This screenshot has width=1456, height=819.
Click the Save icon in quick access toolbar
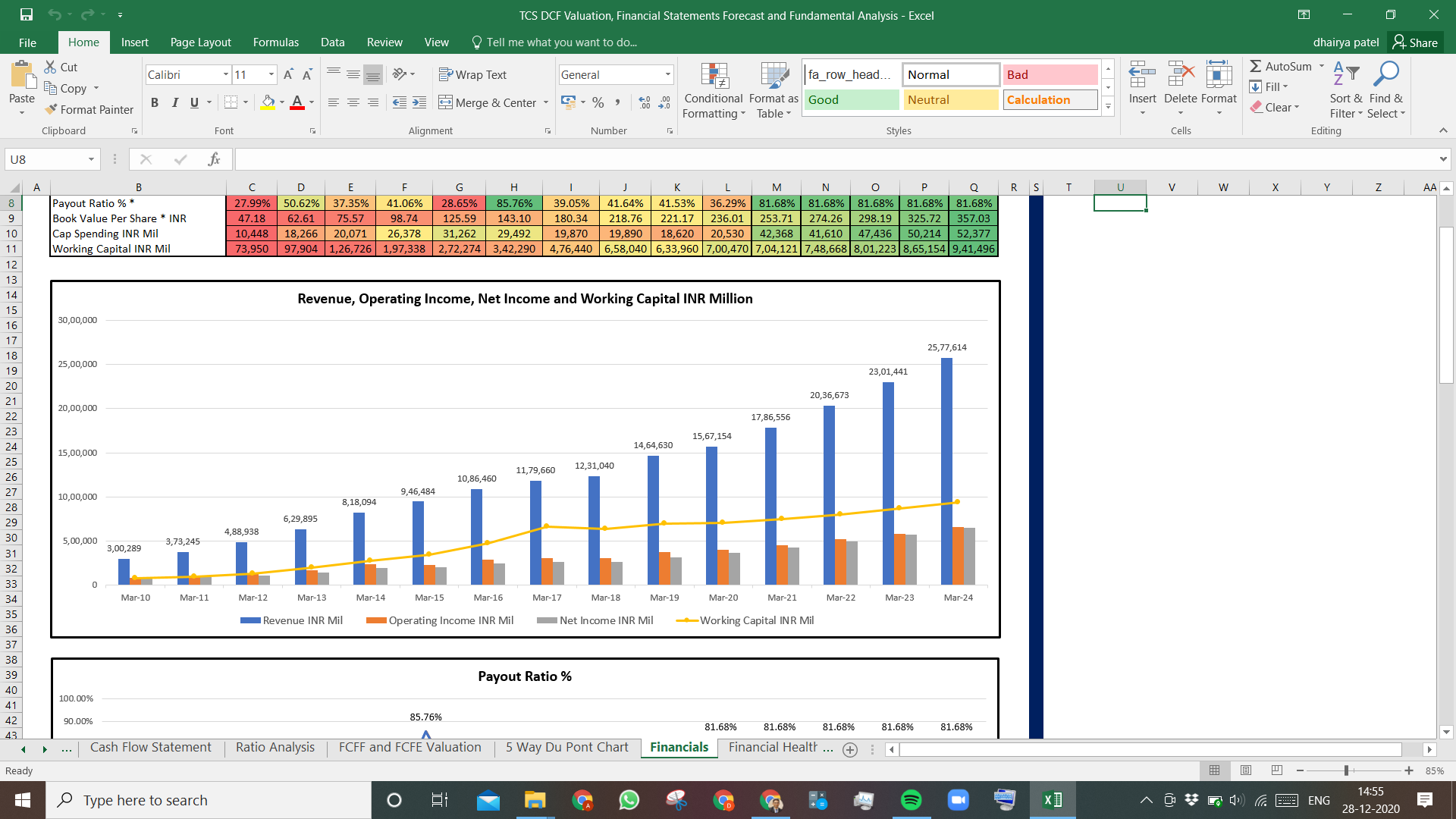[27, 14]
